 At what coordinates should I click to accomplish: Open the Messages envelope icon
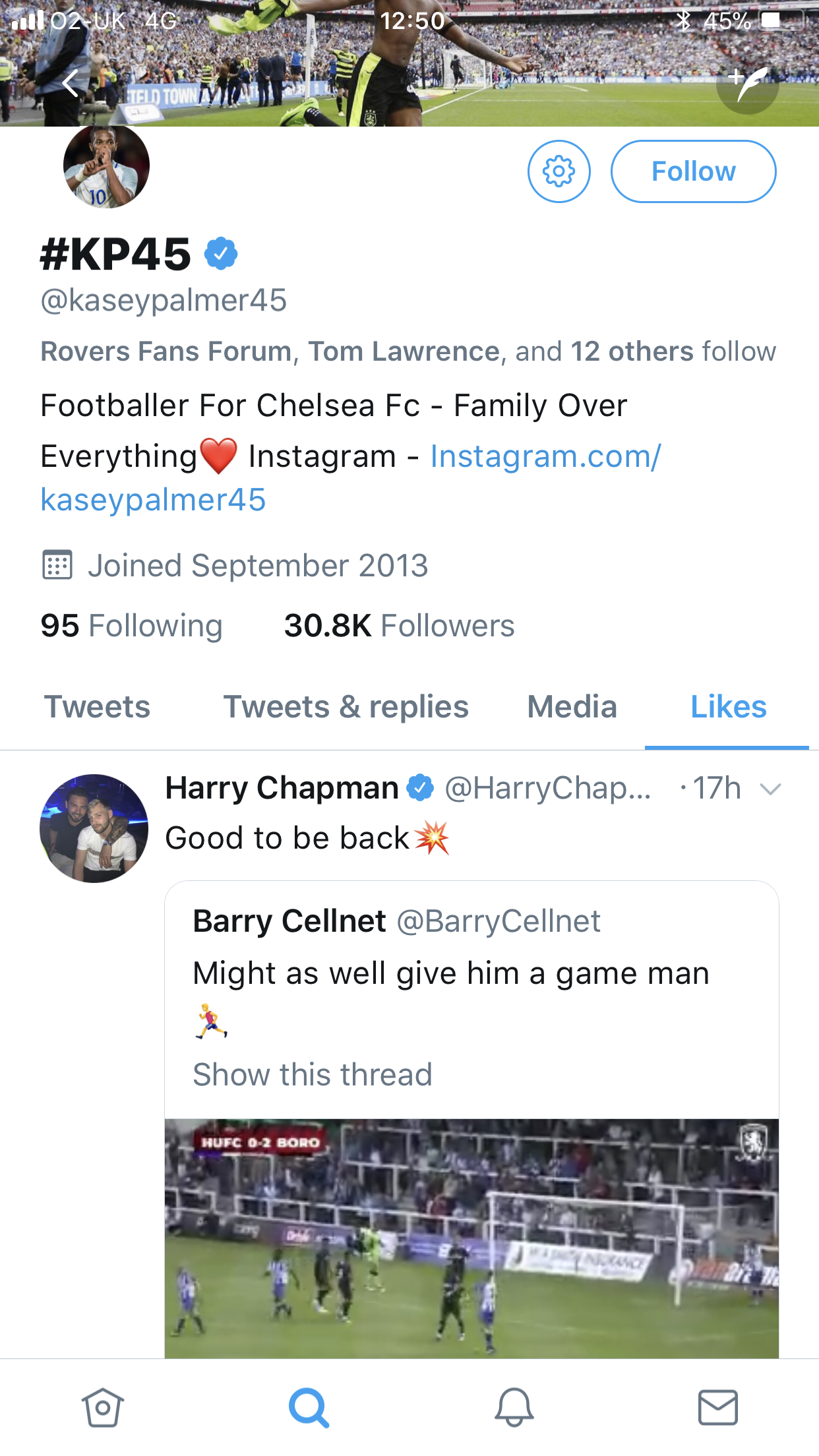[x=717, y=1407]
